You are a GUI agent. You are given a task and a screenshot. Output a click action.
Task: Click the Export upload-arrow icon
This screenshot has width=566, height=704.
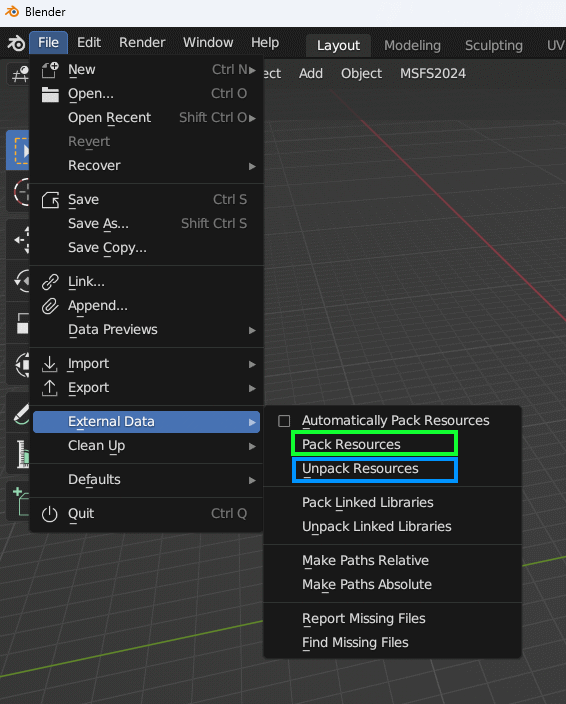(50, 388)
